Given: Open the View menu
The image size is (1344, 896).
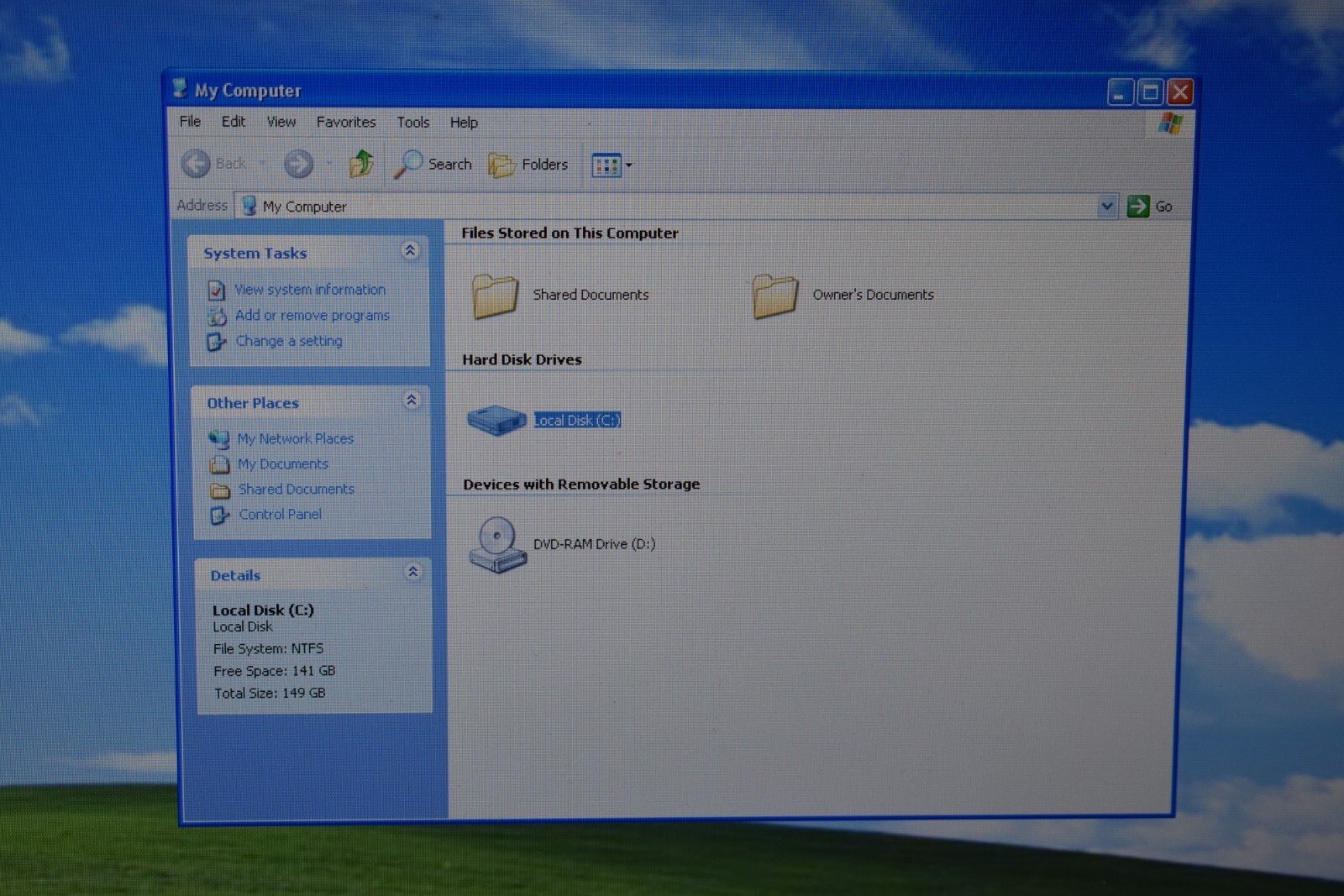Looking at the screenshot, I should point(281,122).
